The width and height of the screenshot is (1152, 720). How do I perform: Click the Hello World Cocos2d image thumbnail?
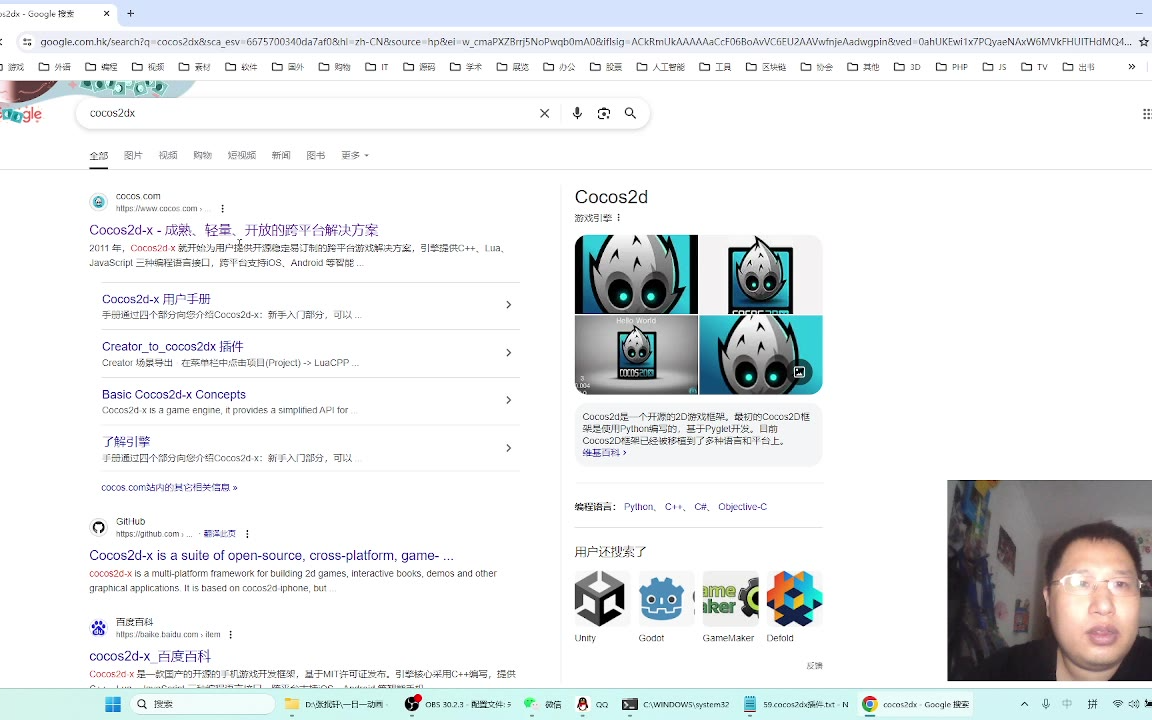(x=636, y=355)
